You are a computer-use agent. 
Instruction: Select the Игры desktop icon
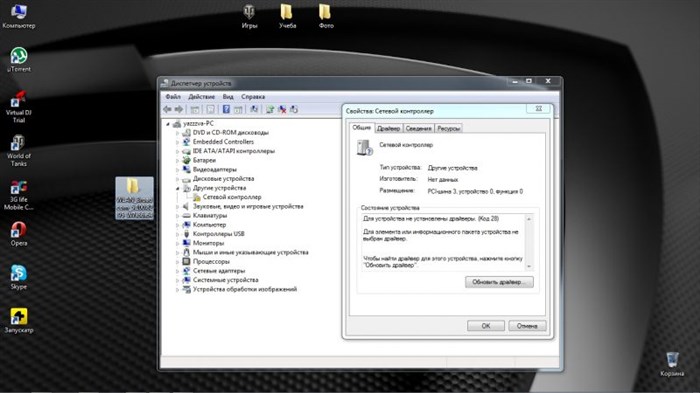(249, 16)
